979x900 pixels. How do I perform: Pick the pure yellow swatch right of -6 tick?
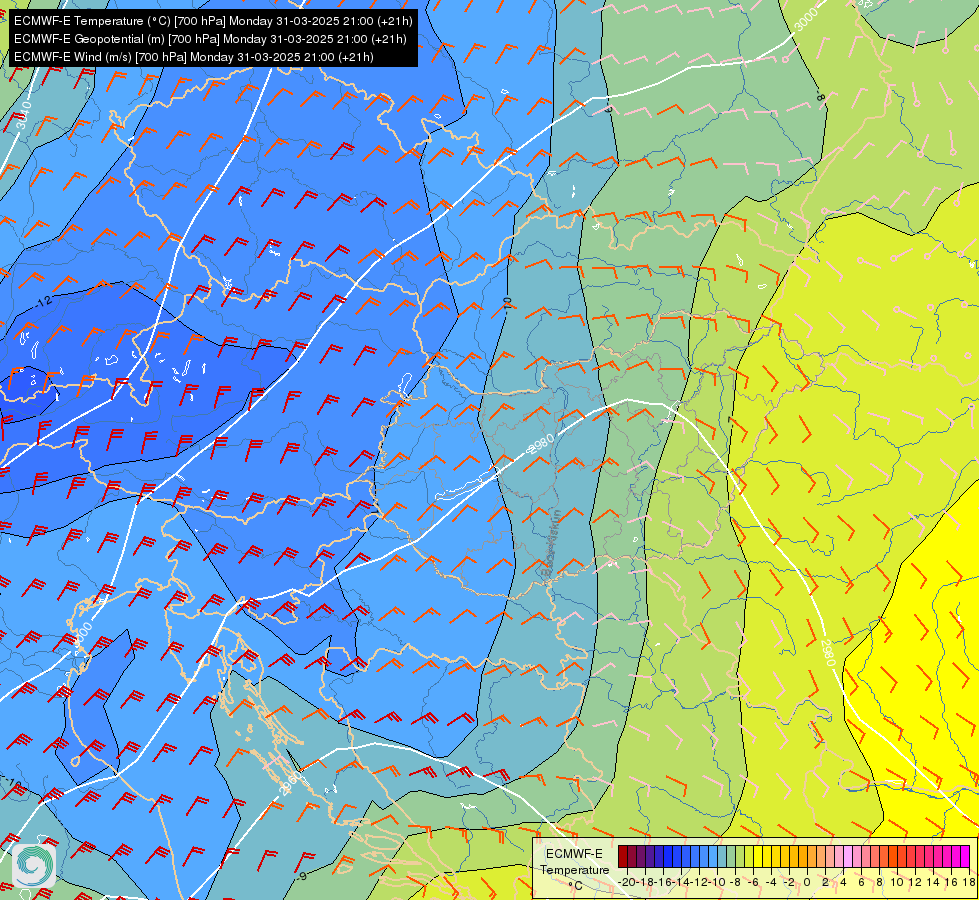pyautogui.click(x=758, y=856)
